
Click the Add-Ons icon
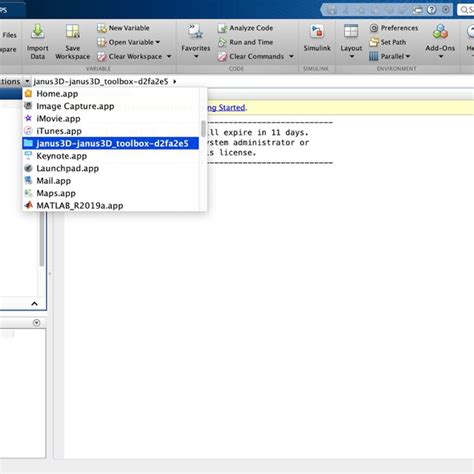(x=440, y=32)
